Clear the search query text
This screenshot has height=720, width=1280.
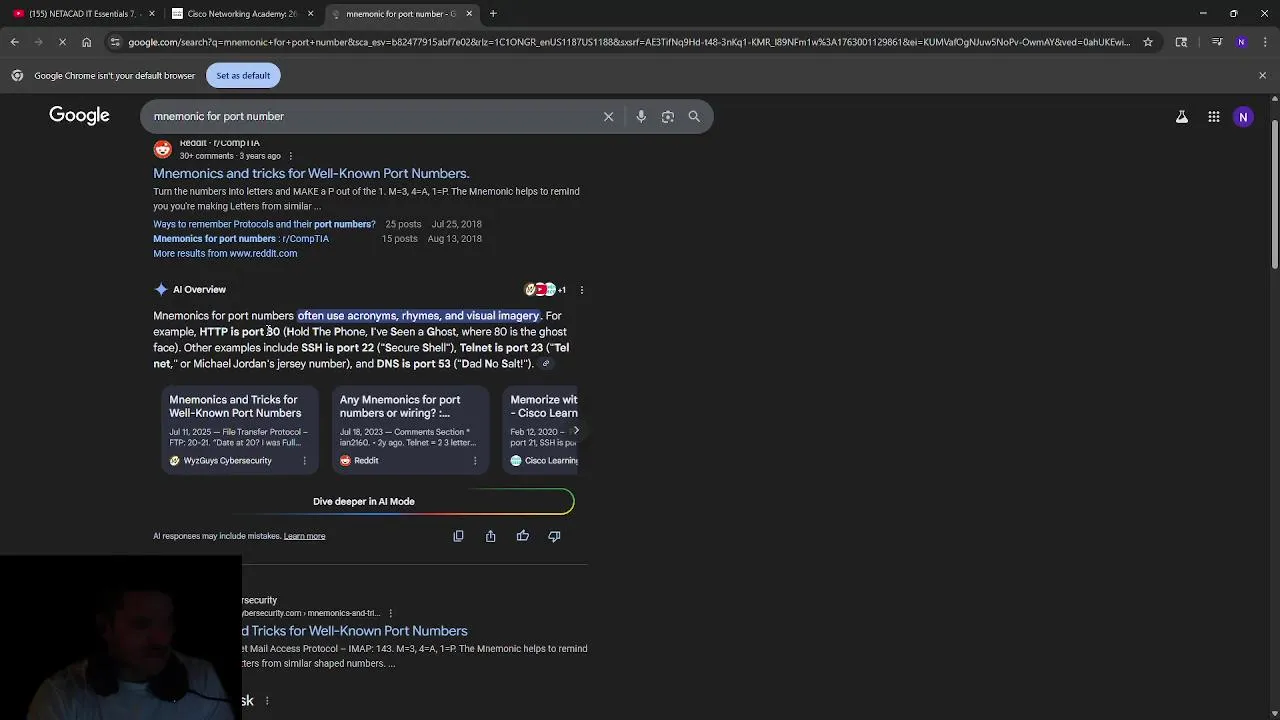[x=608, y=117]
